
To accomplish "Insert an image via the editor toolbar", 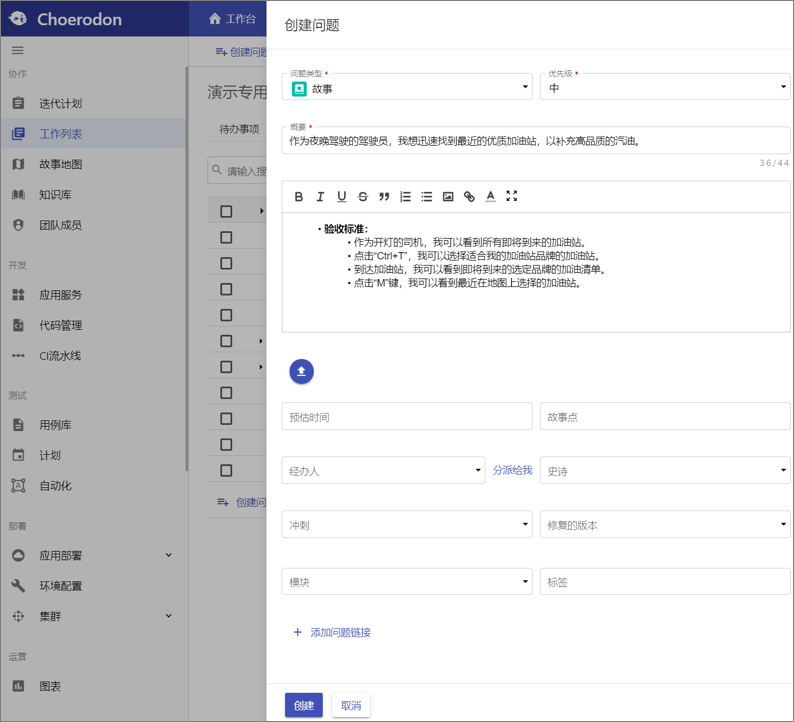I will coord(448,196).
